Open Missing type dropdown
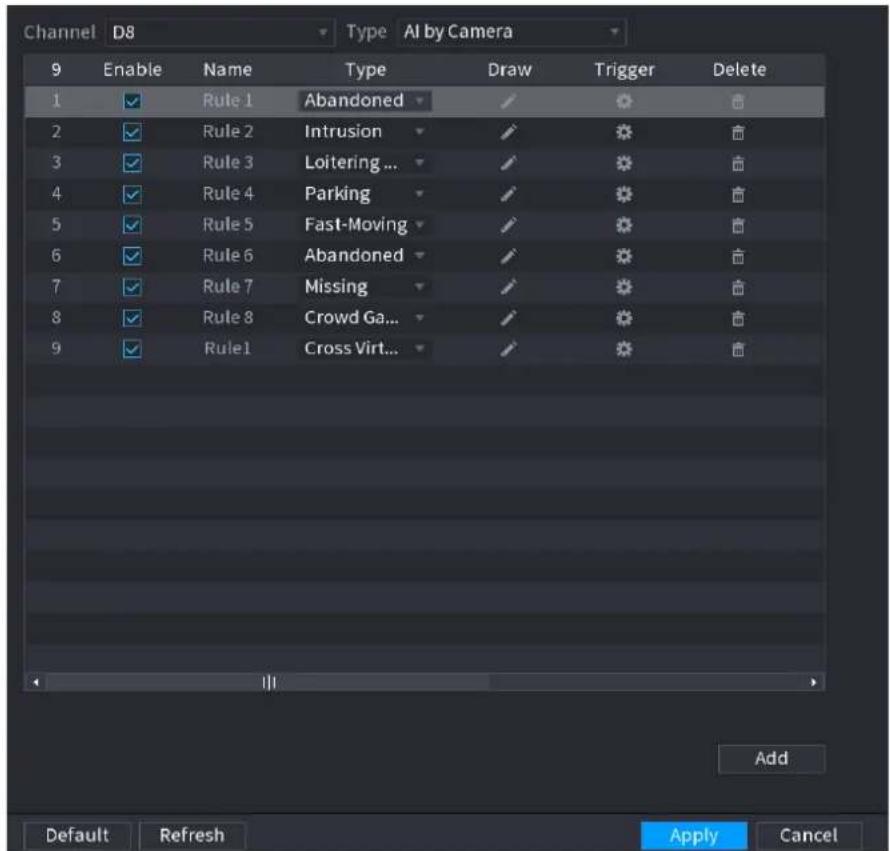This screenshot has height=851, width=890. (365, 287)
